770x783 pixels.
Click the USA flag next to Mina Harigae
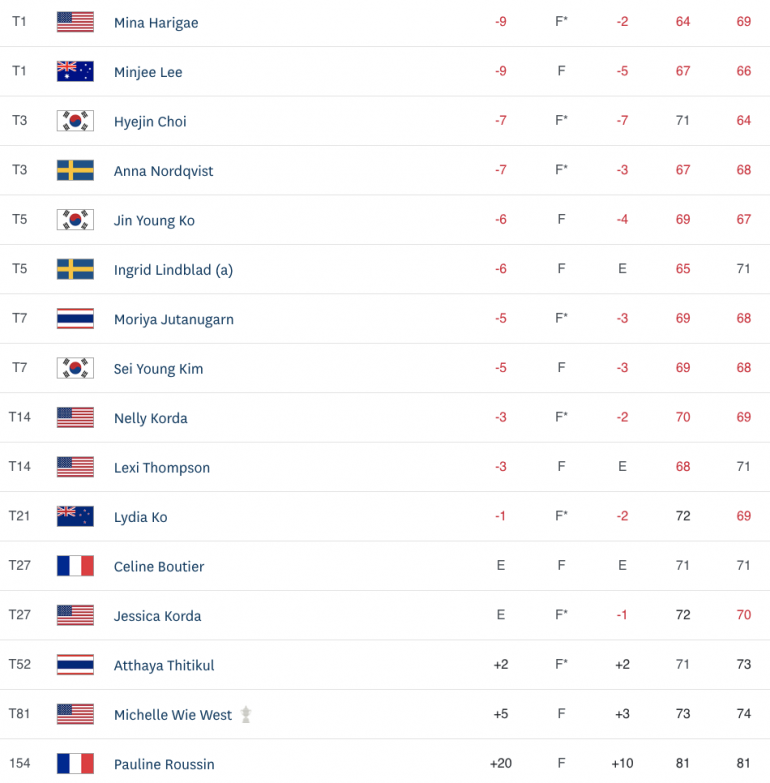75,22
